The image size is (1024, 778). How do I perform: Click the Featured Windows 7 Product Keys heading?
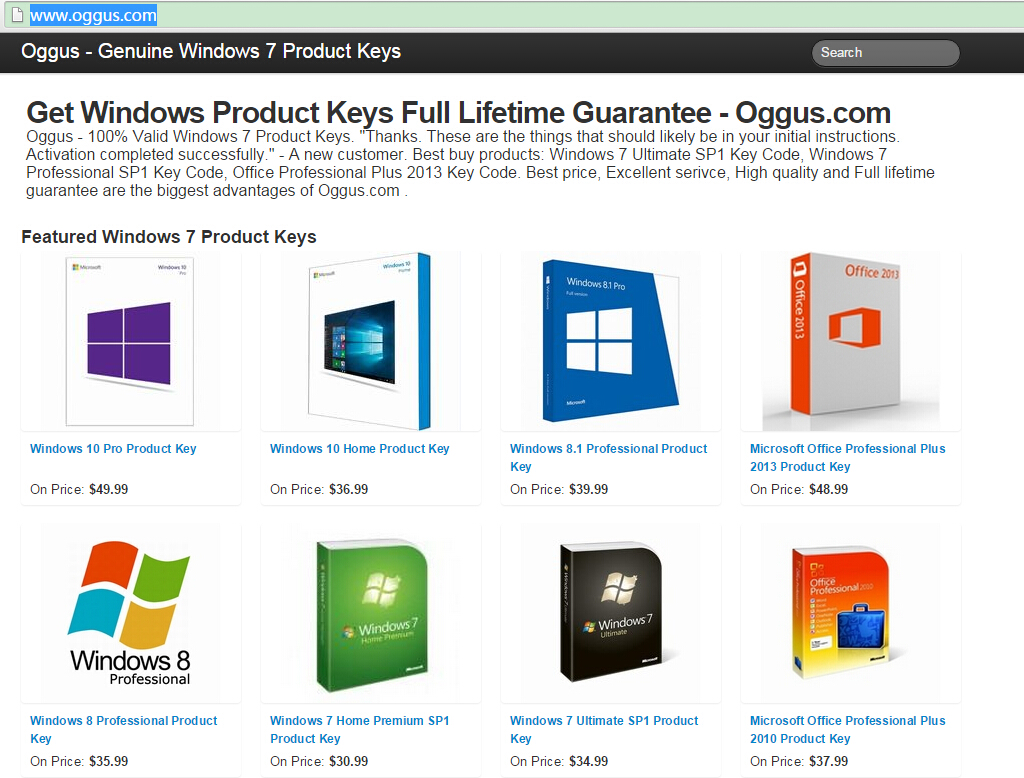168,236
